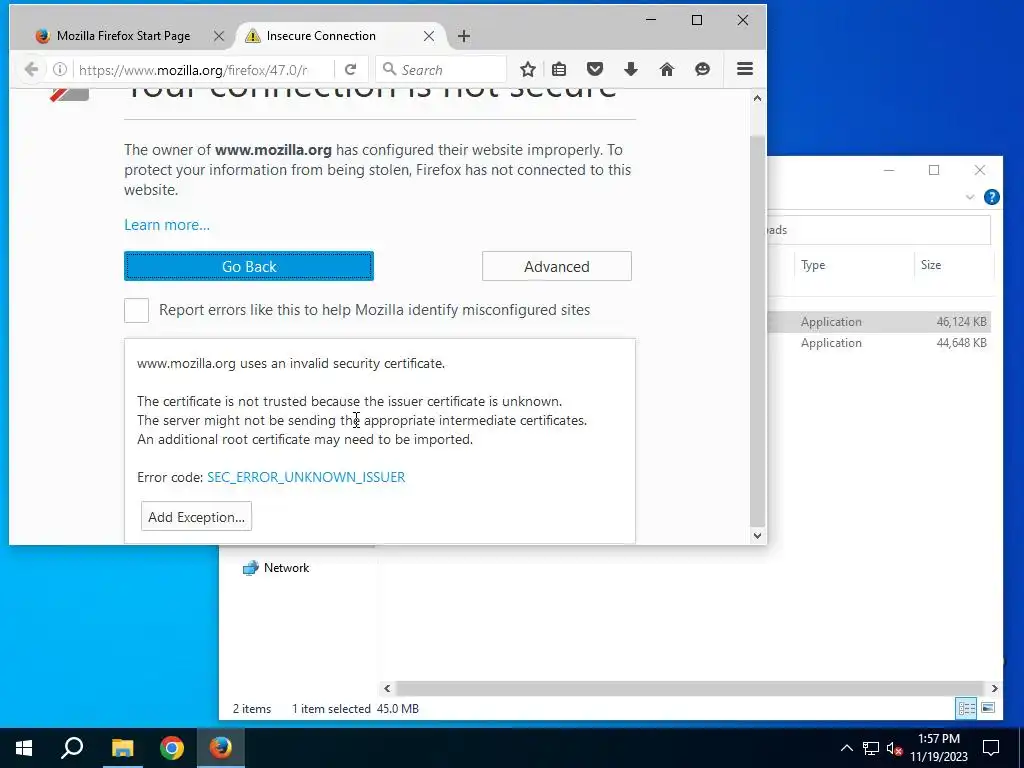Click Explorer address path field
Viewport: 1024px width, 768px height.
coord(879,230)
